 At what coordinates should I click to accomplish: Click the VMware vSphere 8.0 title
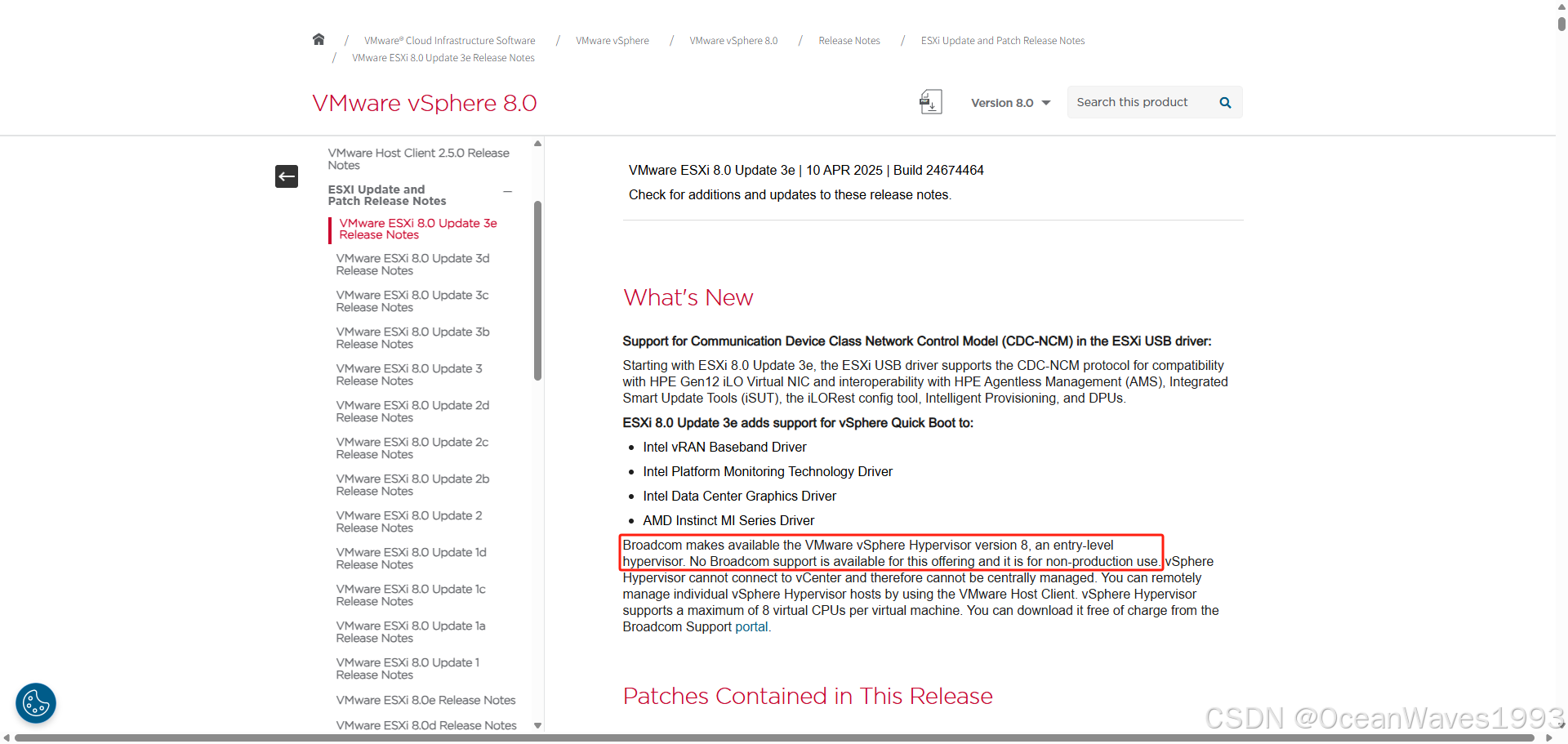coord(425,104)
